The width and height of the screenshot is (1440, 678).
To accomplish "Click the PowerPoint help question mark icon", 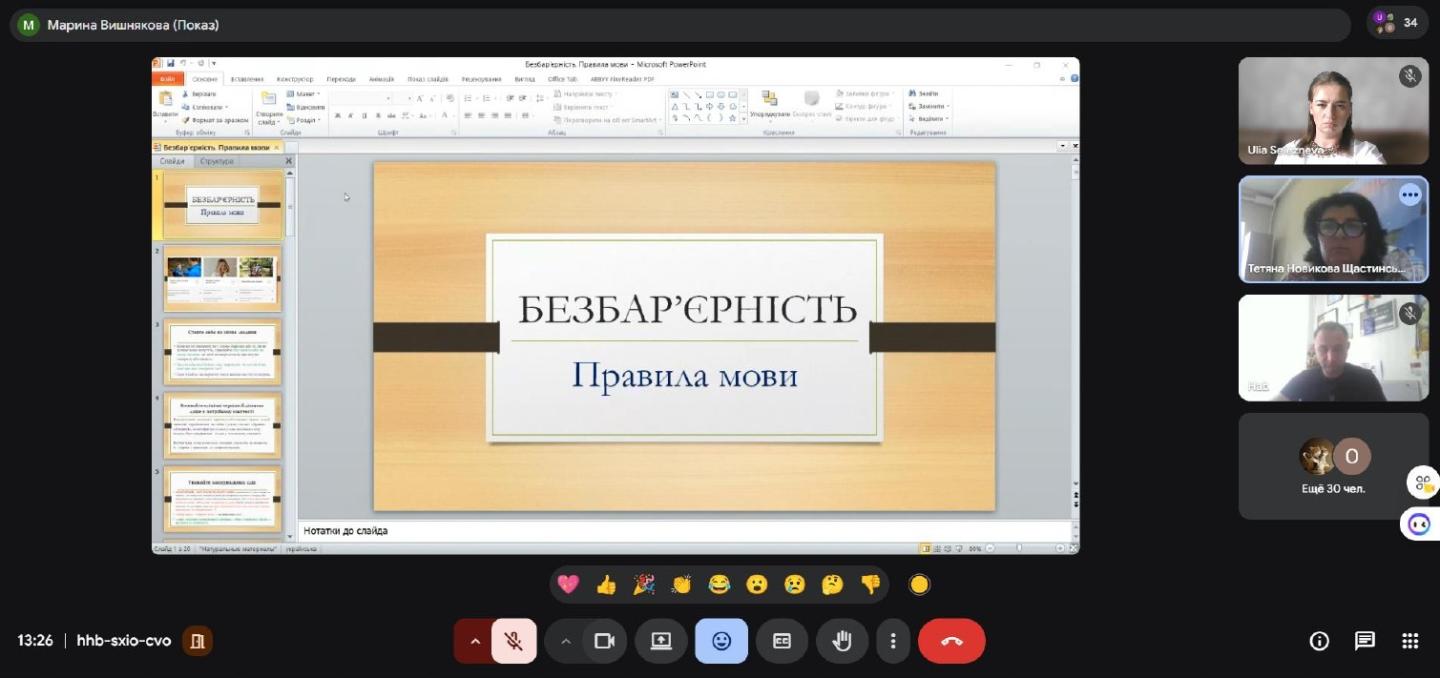I will 1074,78.
